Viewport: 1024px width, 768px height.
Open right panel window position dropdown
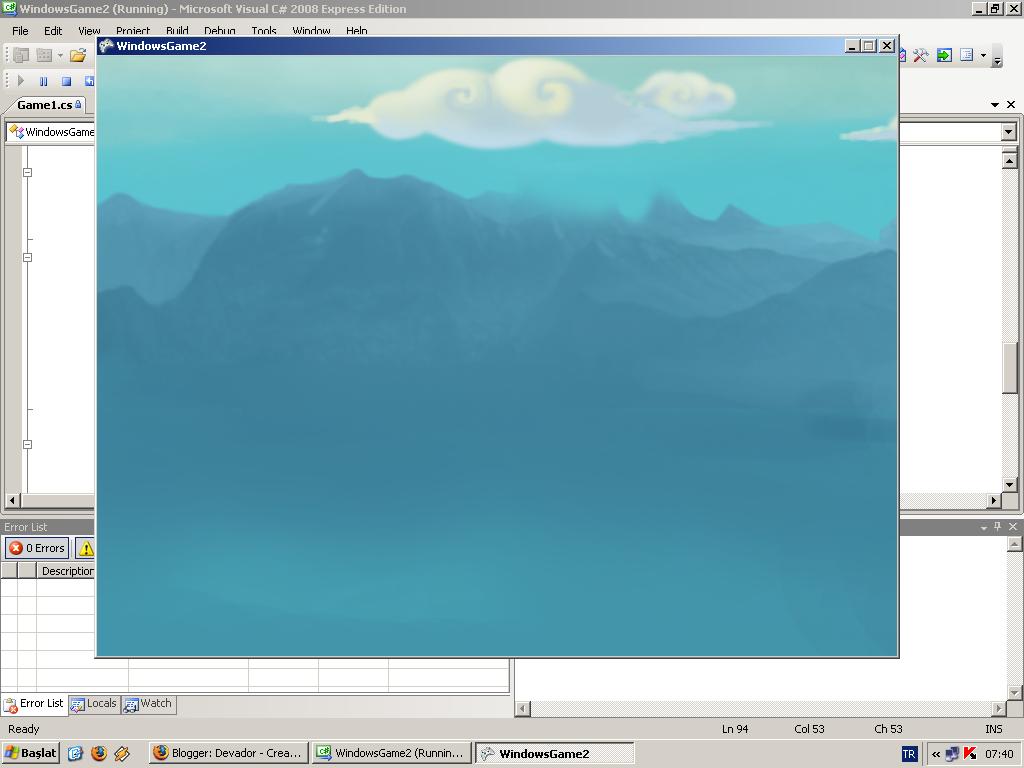click(984, 527)
